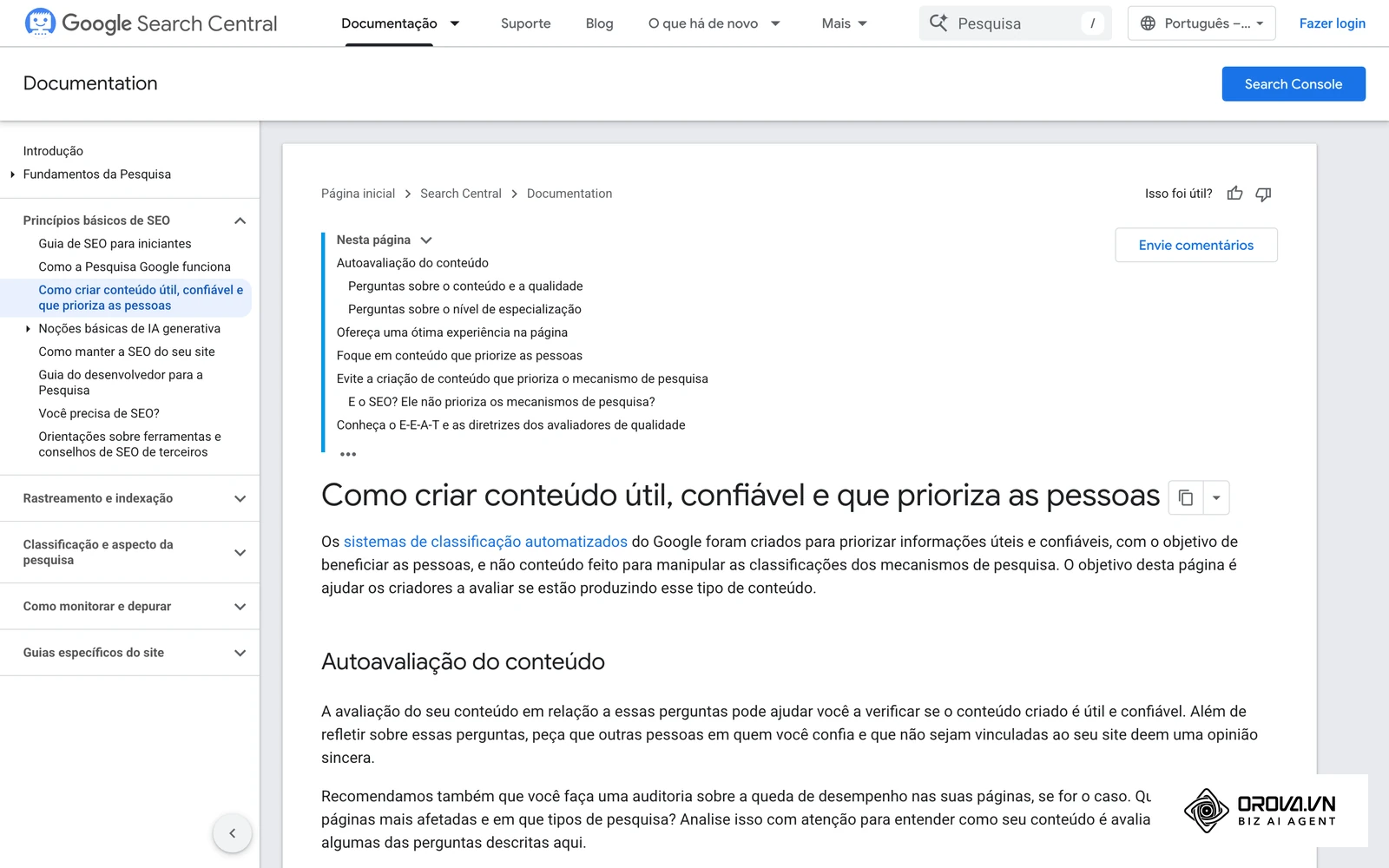Click the Pesquisa search field

tap(1015, 23)
